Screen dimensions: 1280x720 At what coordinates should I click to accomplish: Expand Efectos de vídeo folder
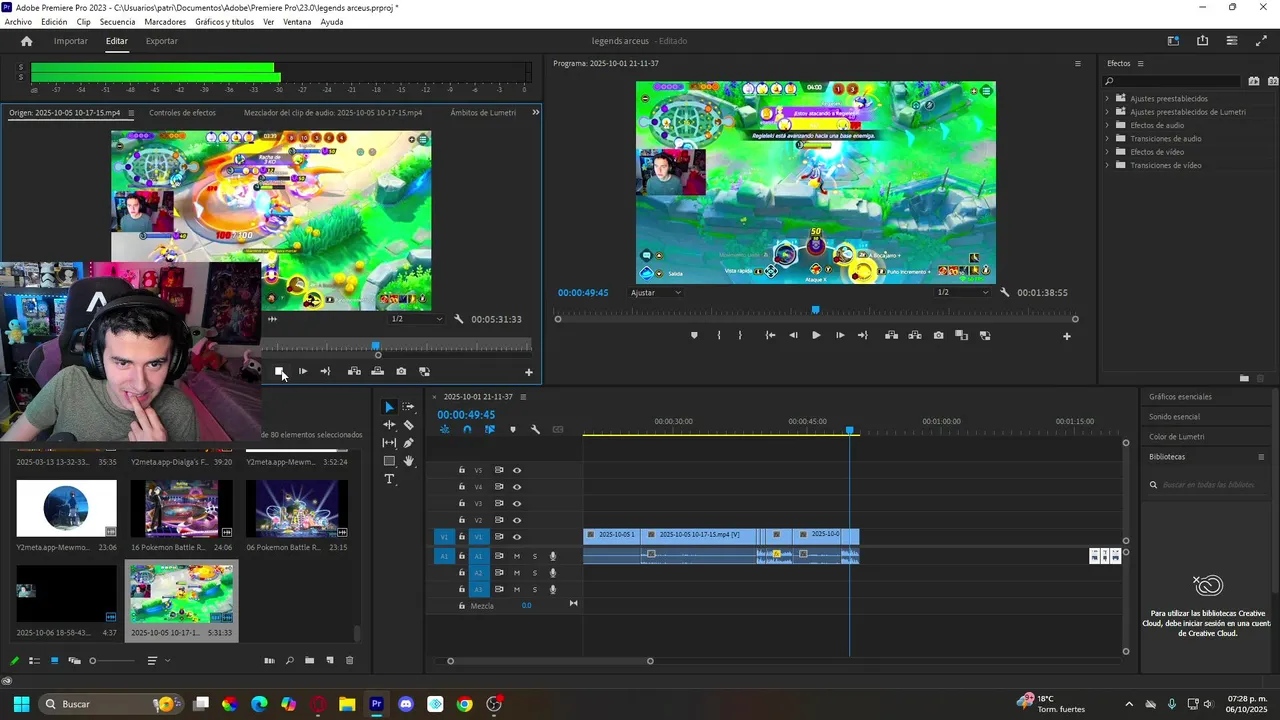(1107, 152)
